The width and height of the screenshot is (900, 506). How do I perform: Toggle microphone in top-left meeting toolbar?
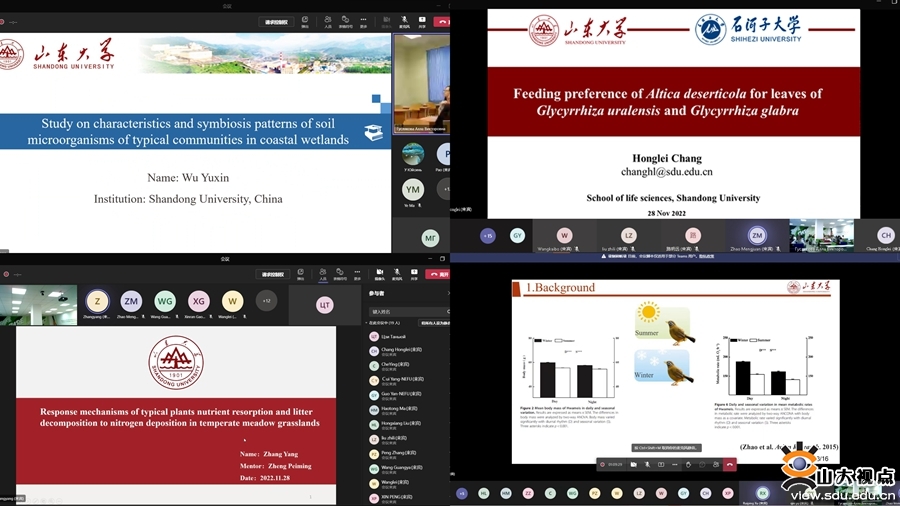404,21
